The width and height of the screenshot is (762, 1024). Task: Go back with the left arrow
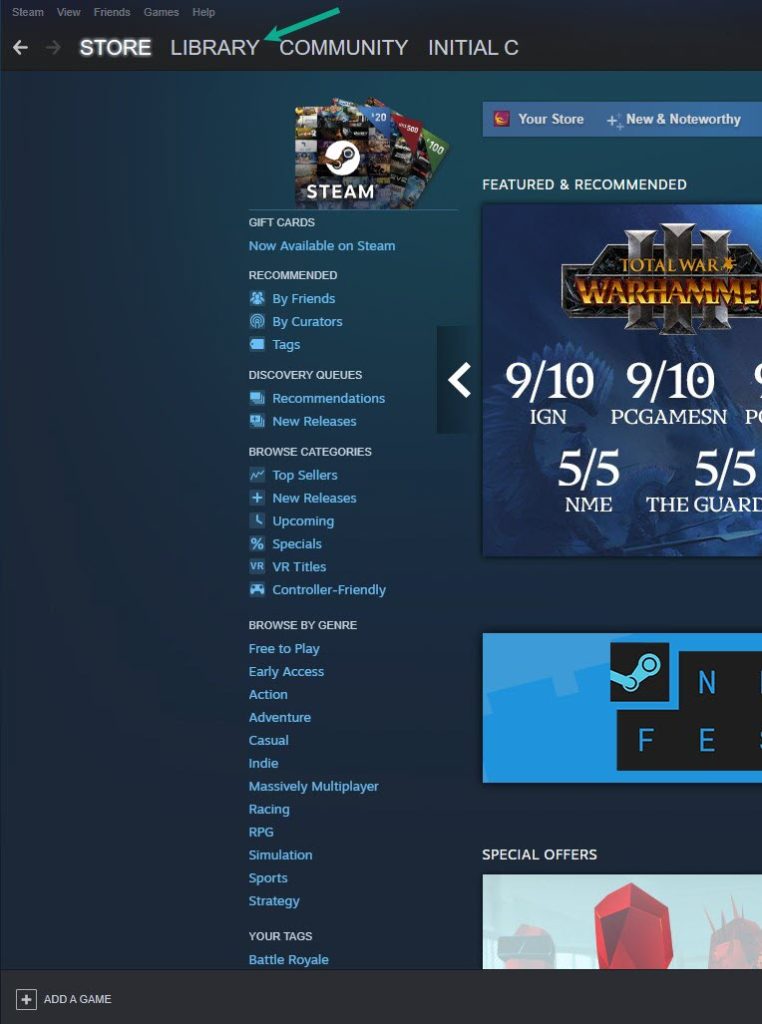tap(20, 48)
